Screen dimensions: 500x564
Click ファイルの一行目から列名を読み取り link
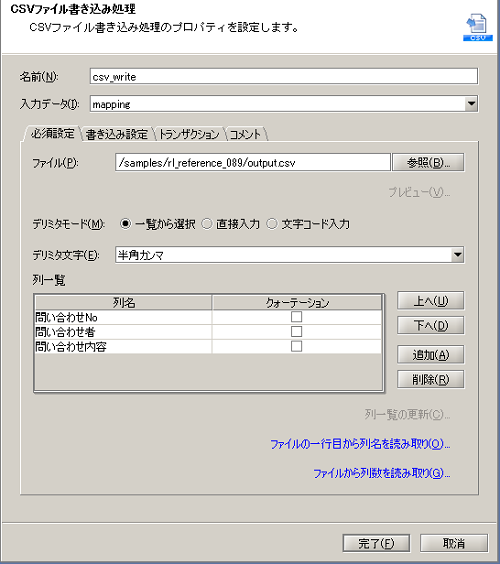tap(360, 444)
